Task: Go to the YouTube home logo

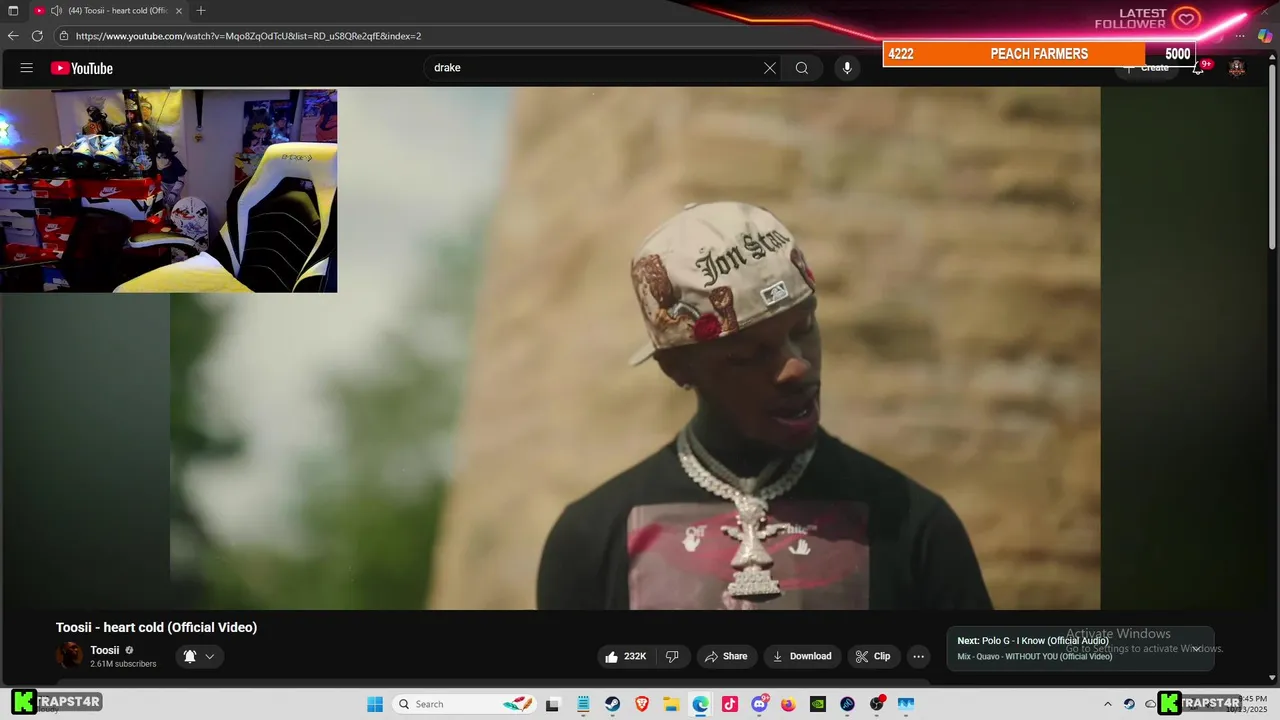Action: (x=82, y=68)
